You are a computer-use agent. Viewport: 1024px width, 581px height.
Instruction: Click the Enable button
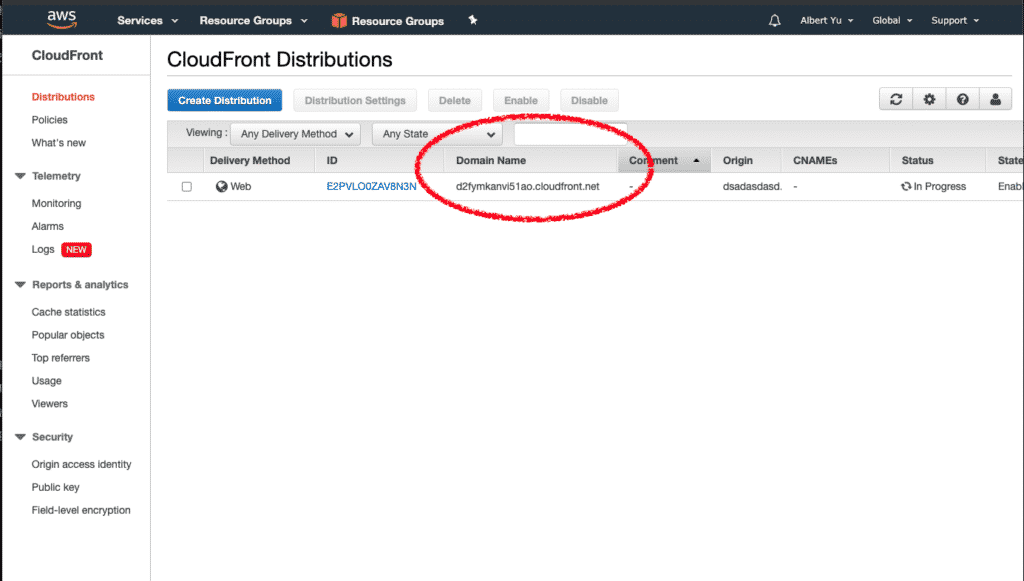[521, 101]
